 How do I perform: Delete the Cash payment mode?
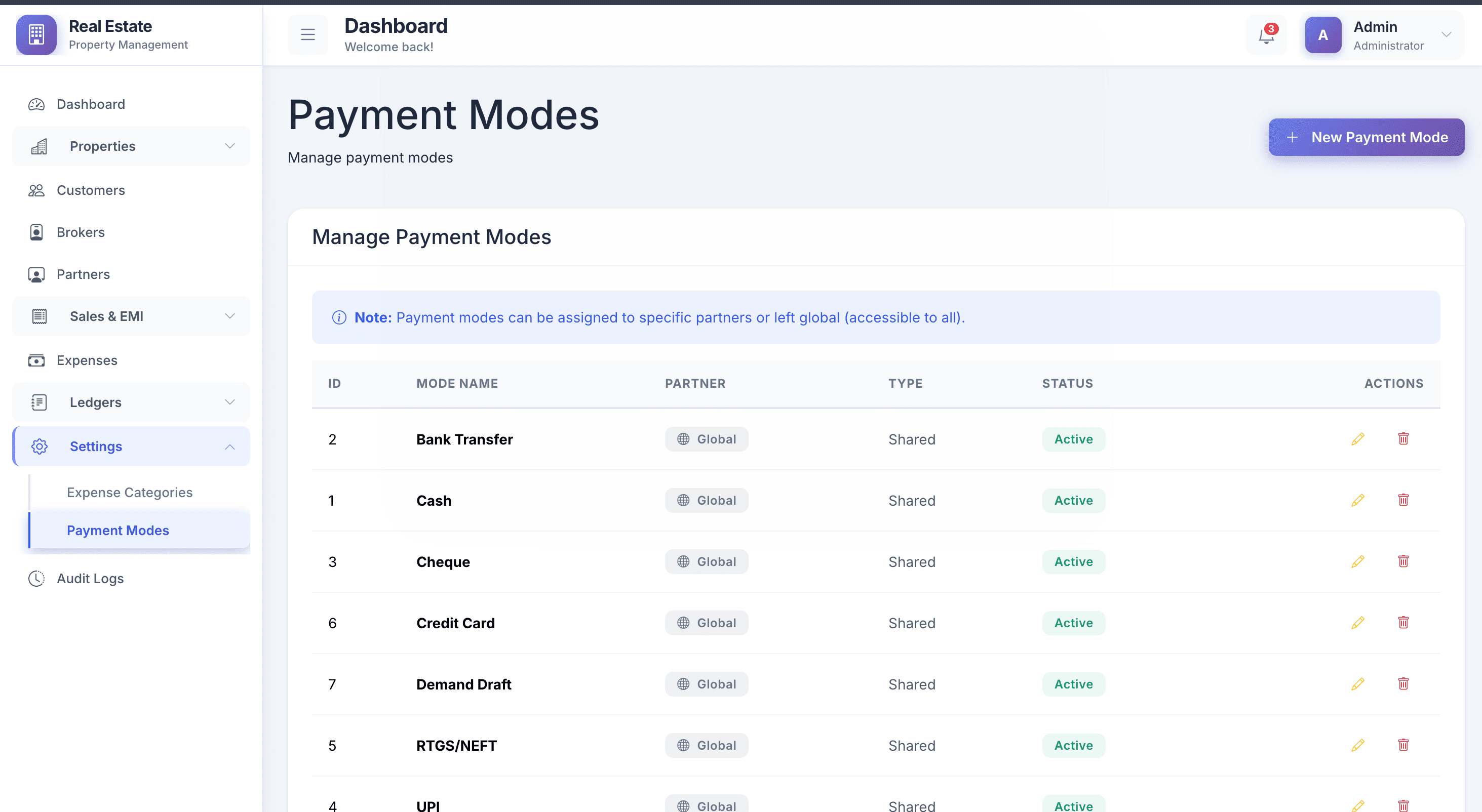tap(1402, 500)
